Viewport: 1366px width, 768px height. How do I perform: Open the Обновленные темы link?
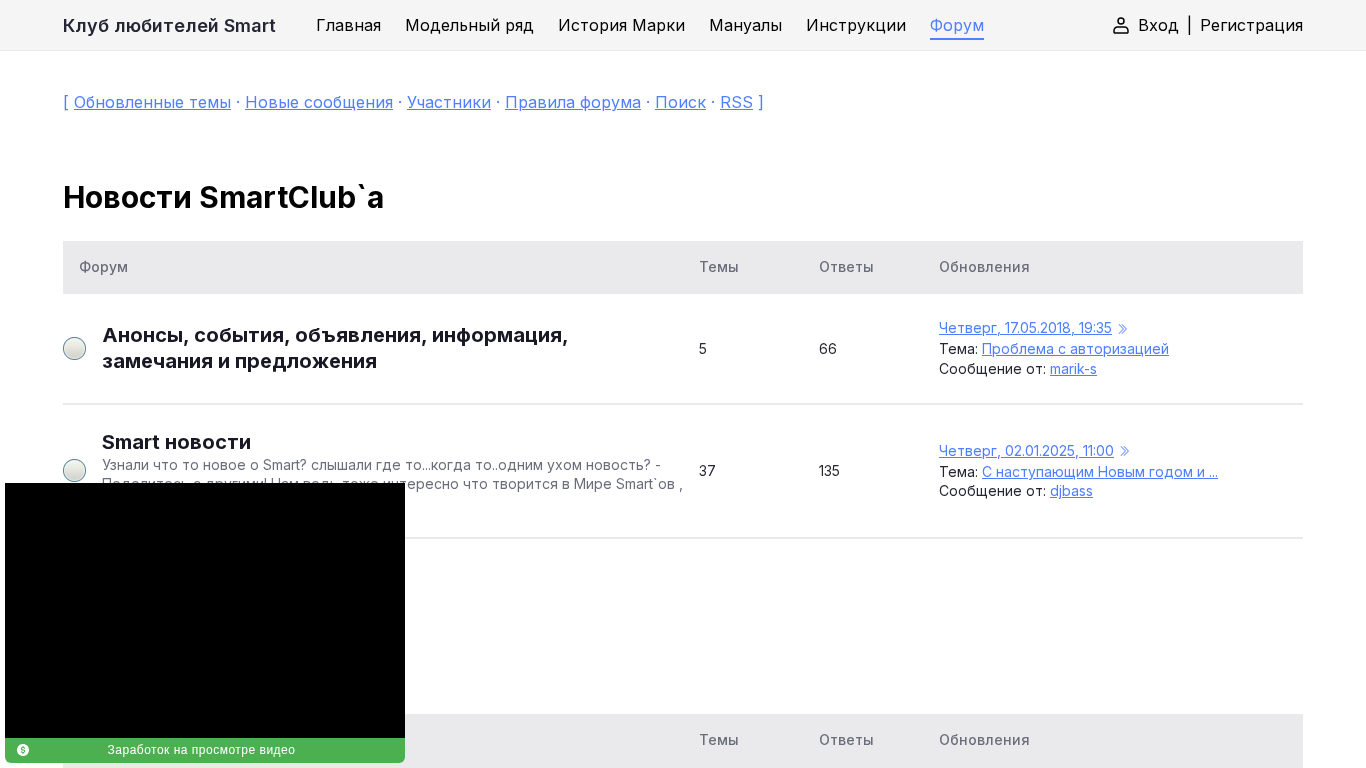[x=152, y=102]
